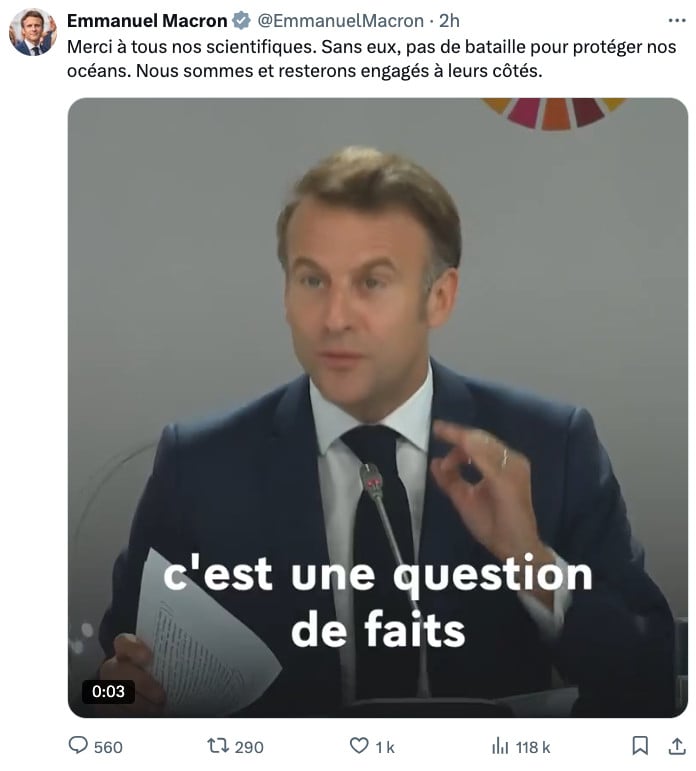696x771 pixels.
Task: Click the colorful SDG wheel logo in video
Action: click(x=553, y=114)
